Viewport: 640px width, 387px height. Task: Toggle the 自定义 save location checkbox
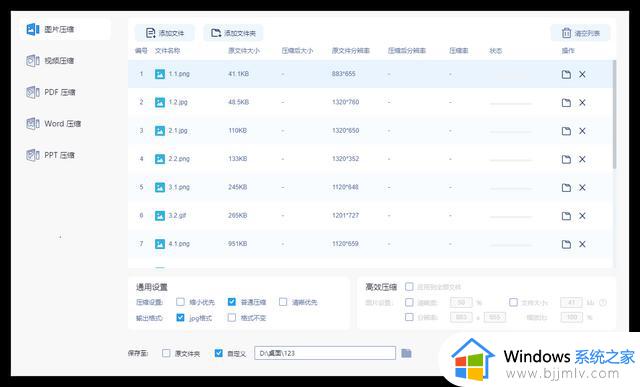click(x=219, y=353)
